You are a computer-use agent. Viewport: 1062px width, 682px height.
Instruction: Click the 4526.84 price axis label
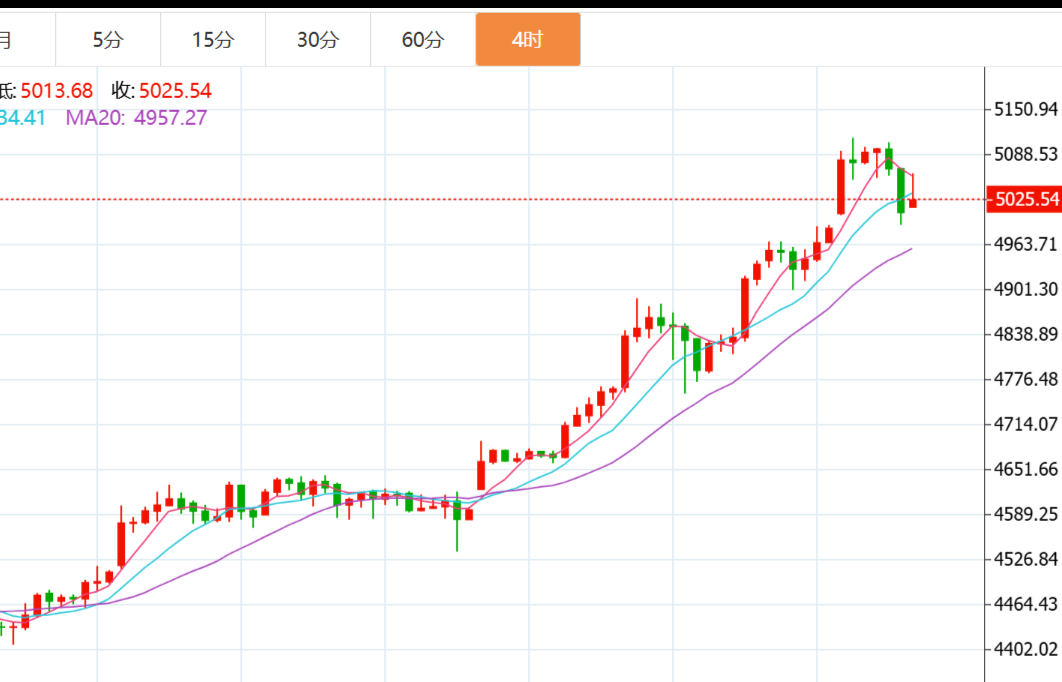[1026, 559]
